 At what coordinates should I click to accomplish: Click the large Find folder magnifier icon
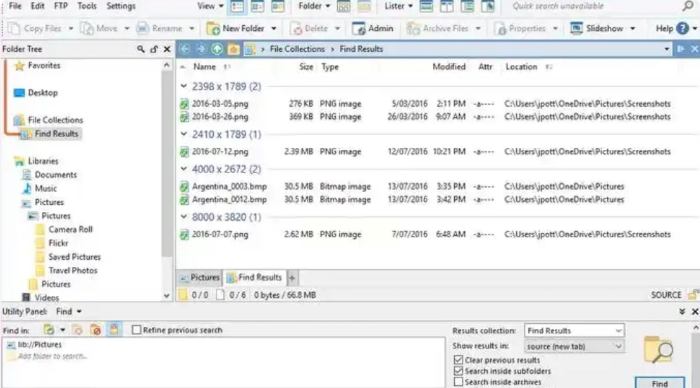coord(658,350)
